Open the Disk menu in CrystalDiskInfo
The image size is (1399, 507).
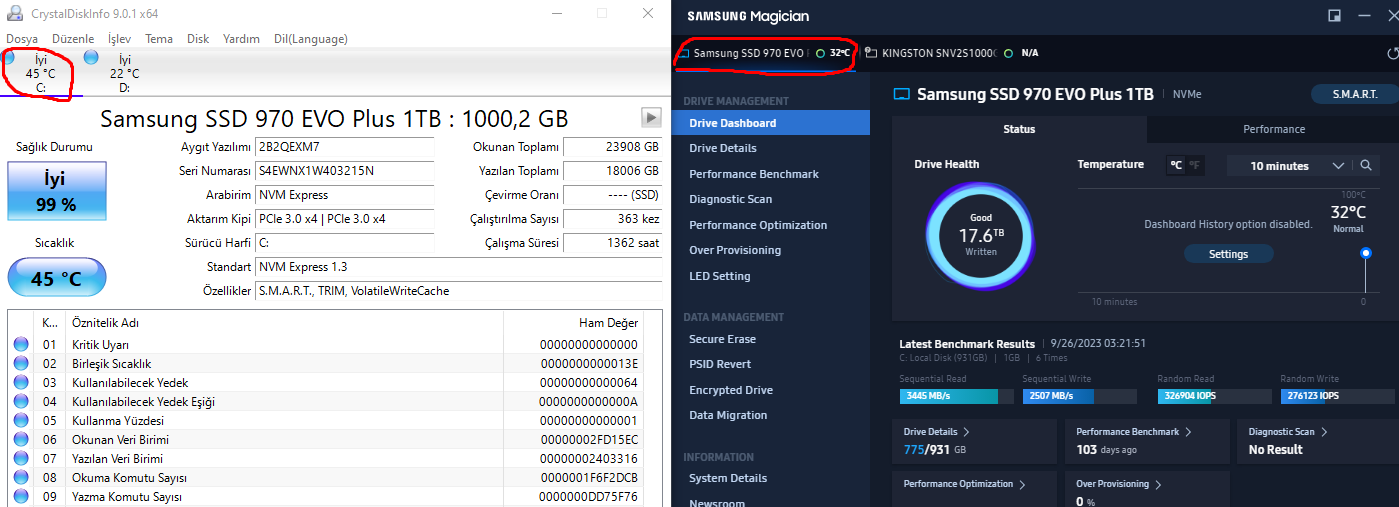[198, 39]
